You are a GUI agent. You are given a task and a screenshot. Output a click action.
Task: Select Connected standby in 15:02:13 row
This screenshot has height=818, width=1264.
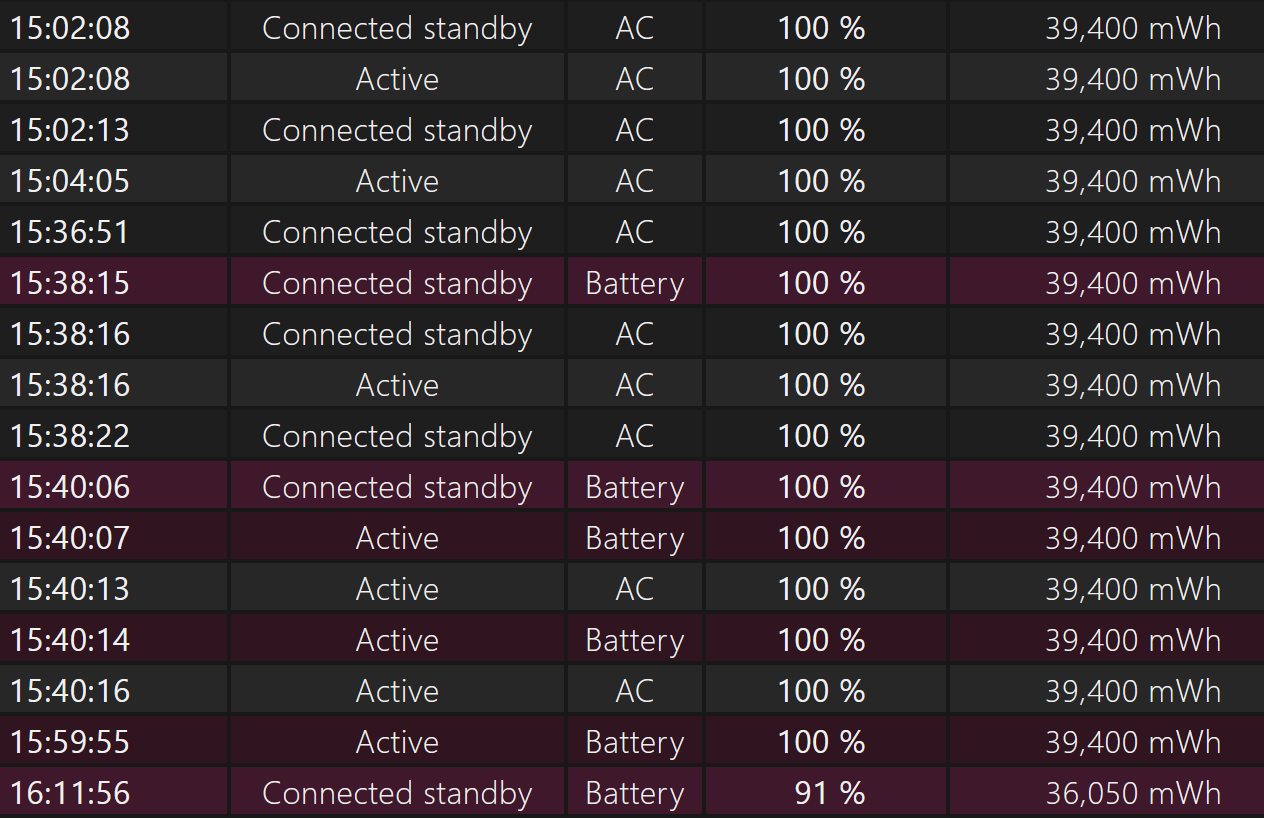click(x=397, y=130)
